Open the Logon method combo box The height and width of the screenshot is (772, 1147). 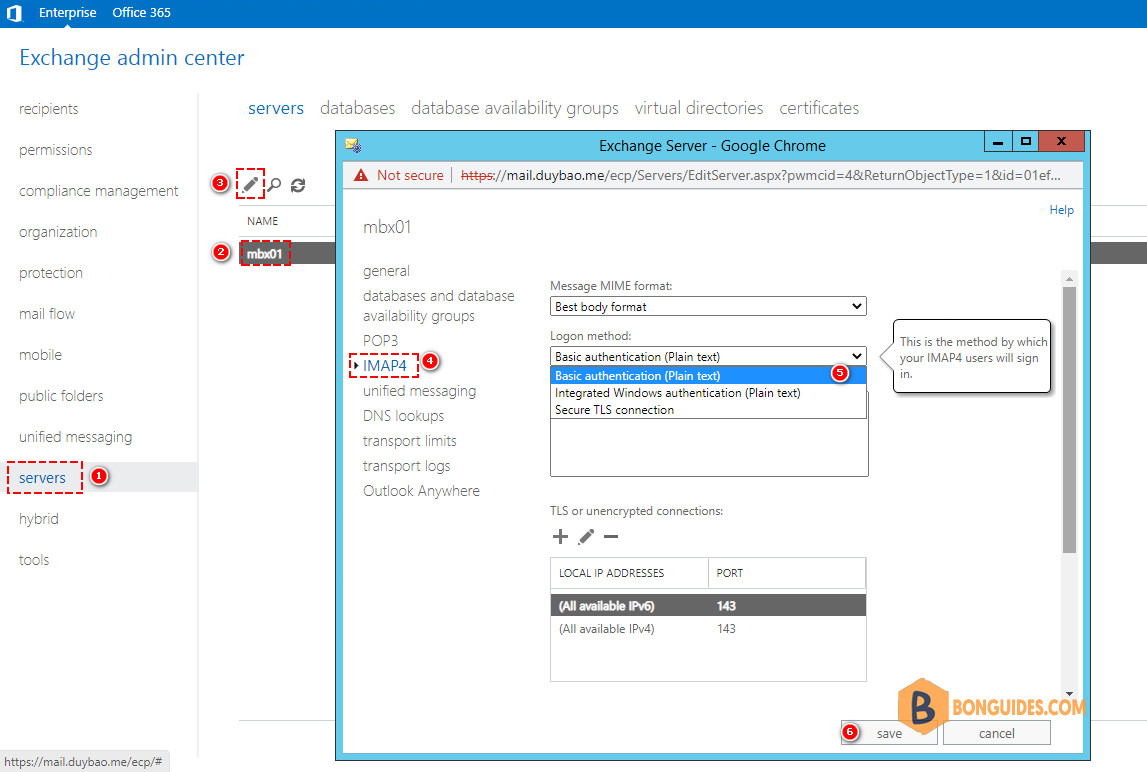(708, 356)
